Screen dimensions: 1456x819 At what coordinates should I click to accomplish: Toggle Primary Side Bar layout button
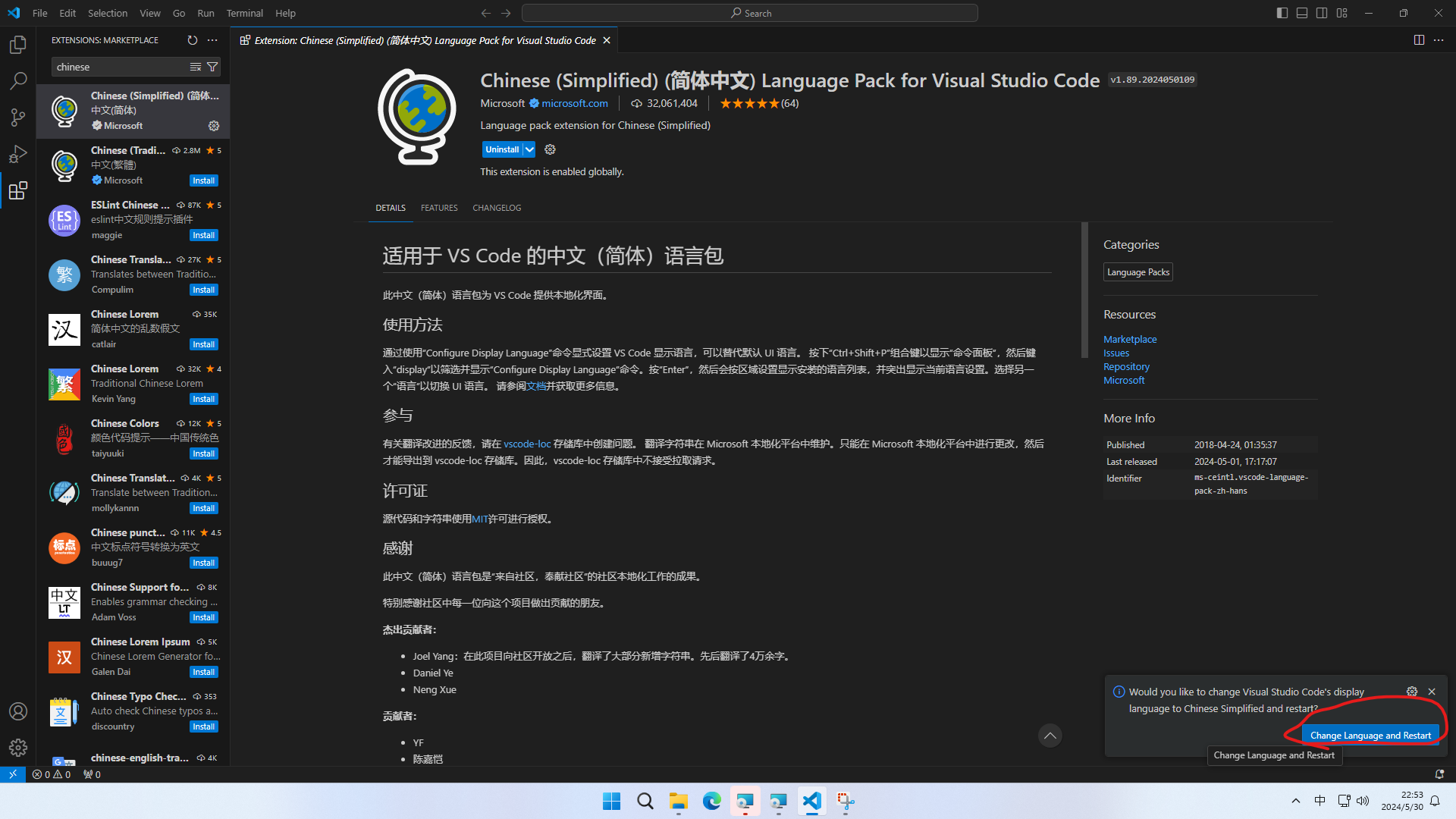coord(1282,13)
